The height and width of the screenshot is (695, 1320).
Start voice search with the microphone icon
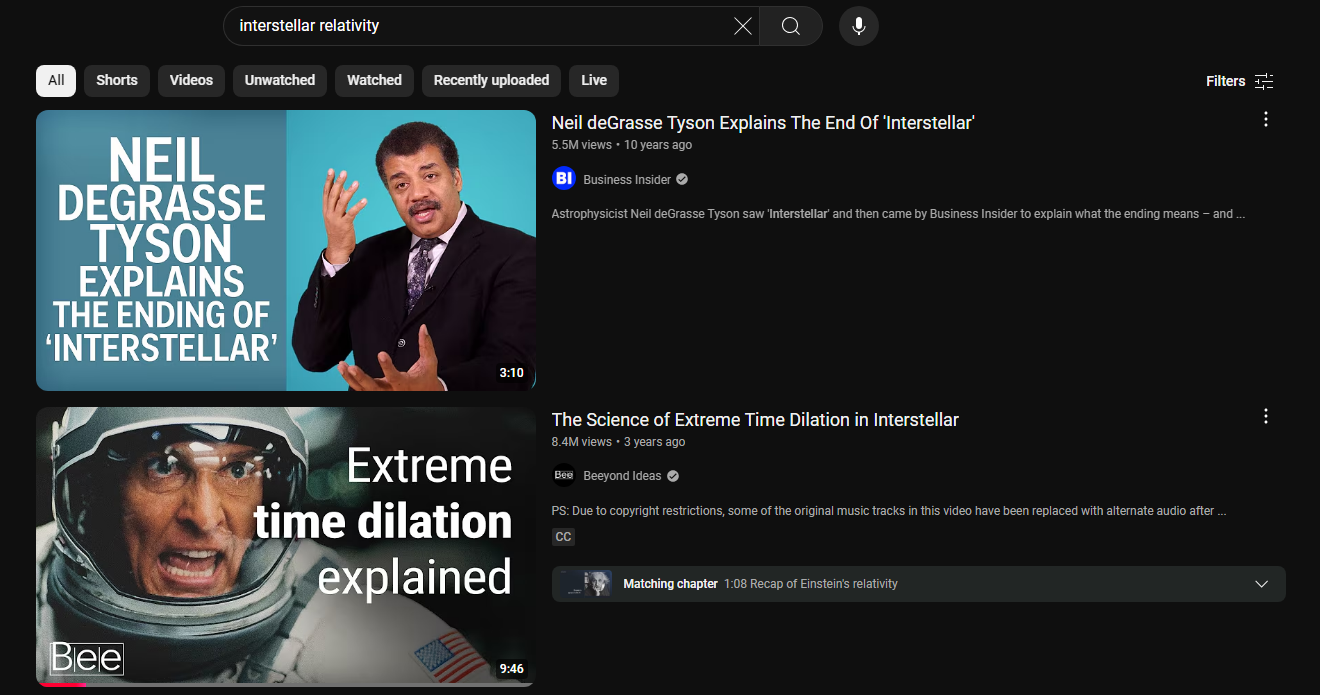coord(858,26)
